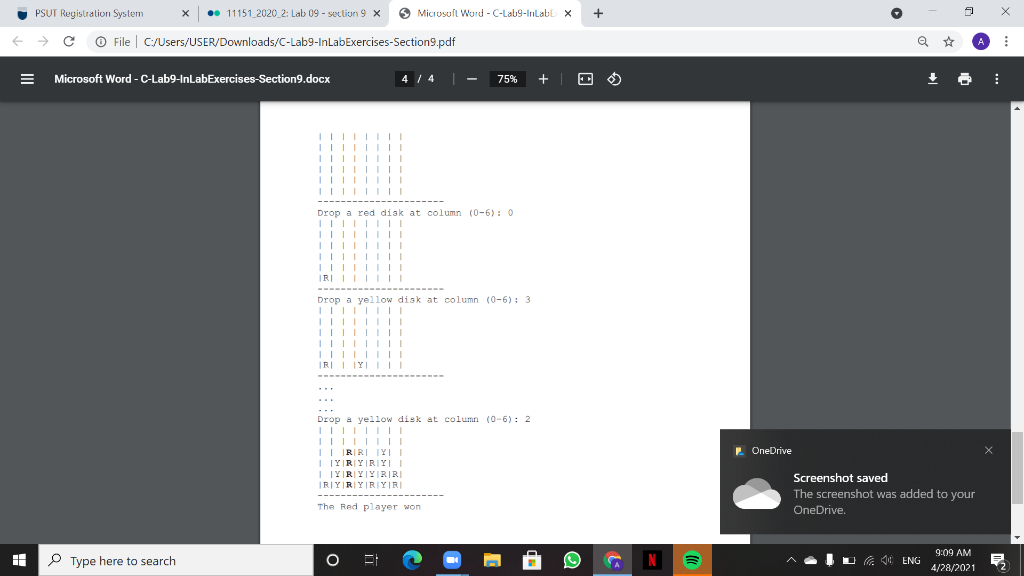Reload the current page

(67, 42)
